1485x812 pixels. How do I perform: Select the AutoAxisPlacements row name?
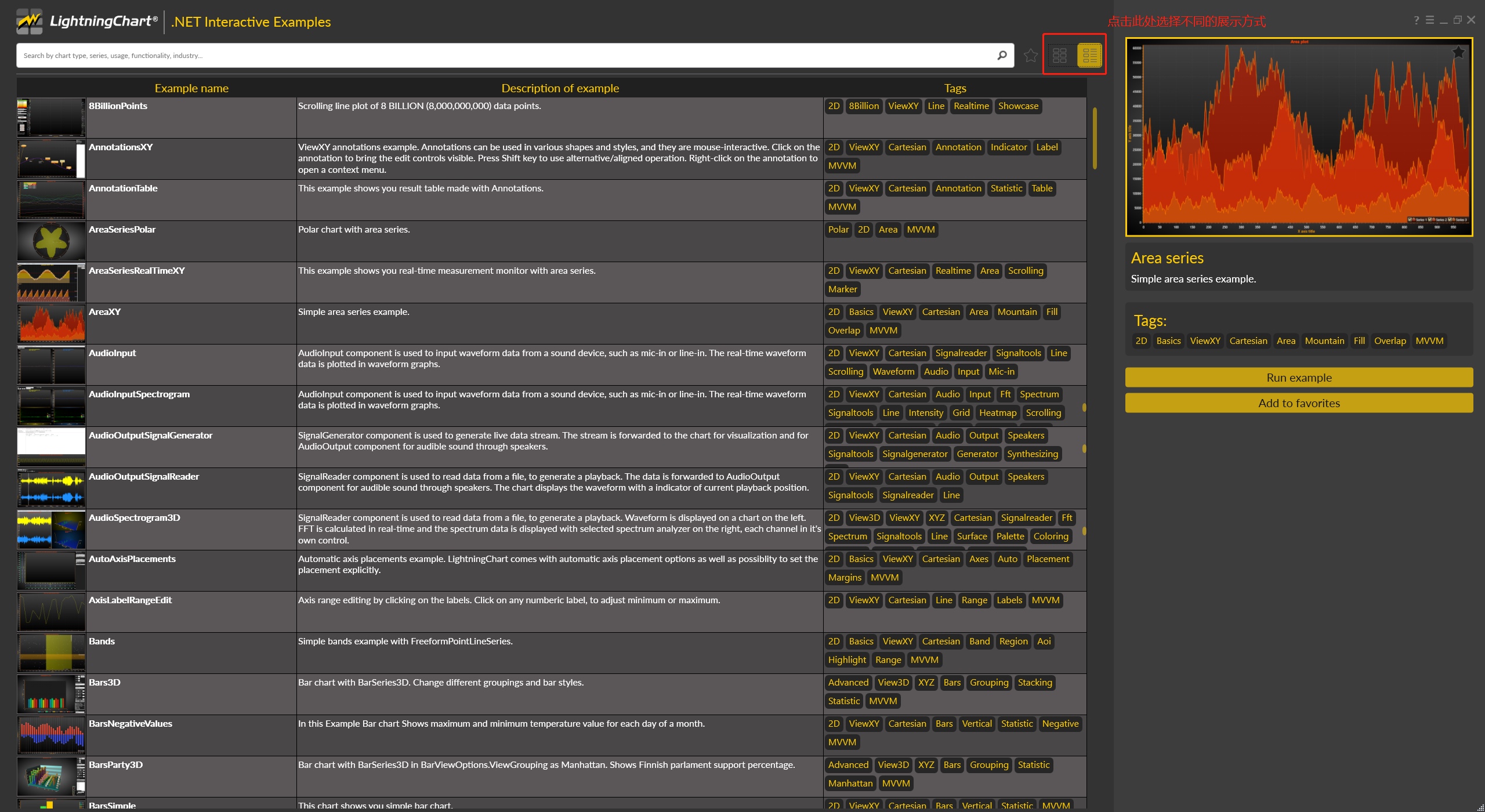[132, 559]
